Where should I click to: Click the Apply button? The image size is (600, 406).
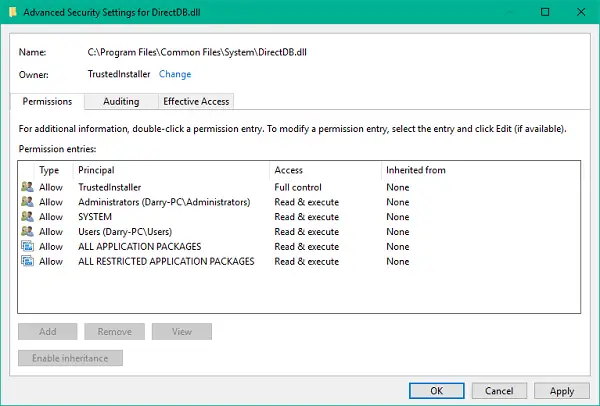tap(562, 391)
